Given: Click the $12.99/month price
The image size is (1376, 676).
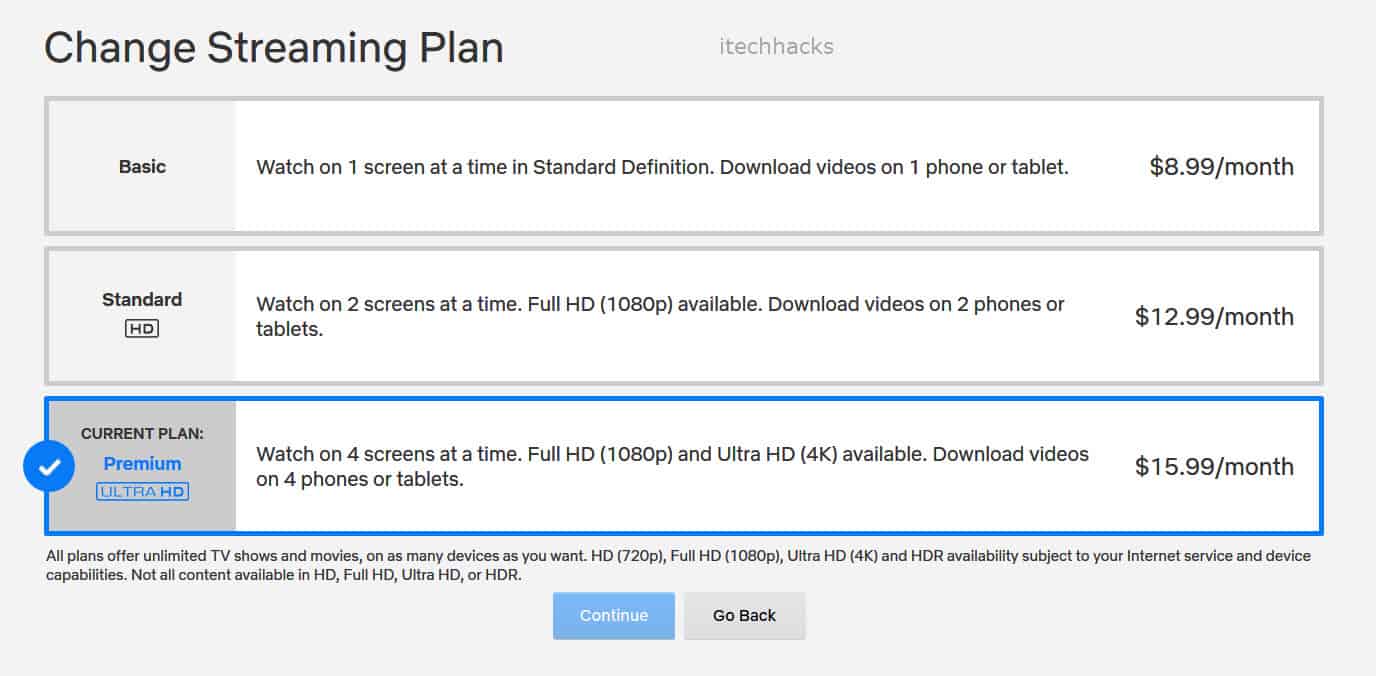Looking at the screenshot, I should point(1214,317).
